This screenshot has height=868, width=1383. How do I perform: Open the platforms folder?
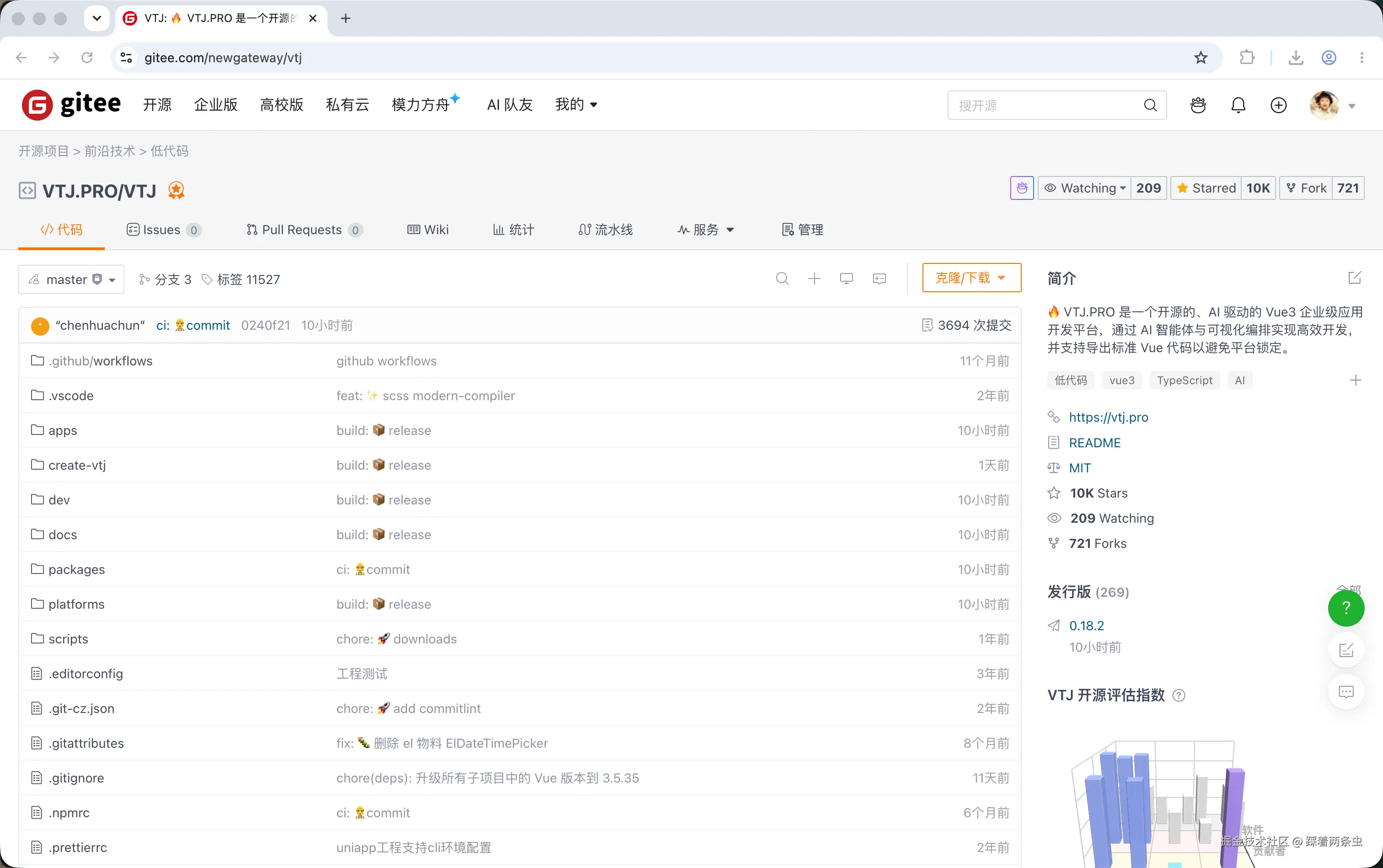point(76,604)
